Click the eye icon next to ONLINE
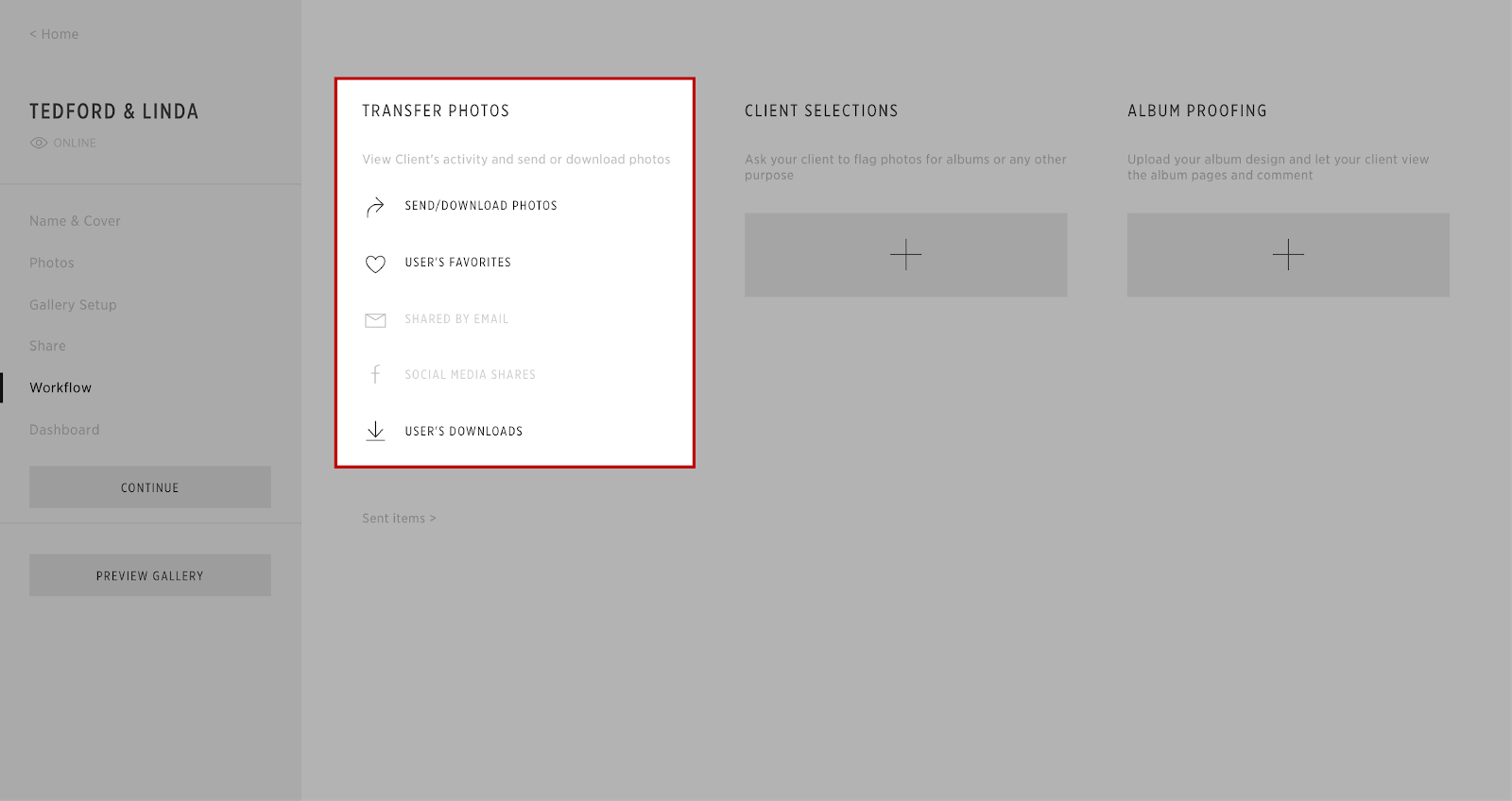1512x801 pixels. click(39, 144)
